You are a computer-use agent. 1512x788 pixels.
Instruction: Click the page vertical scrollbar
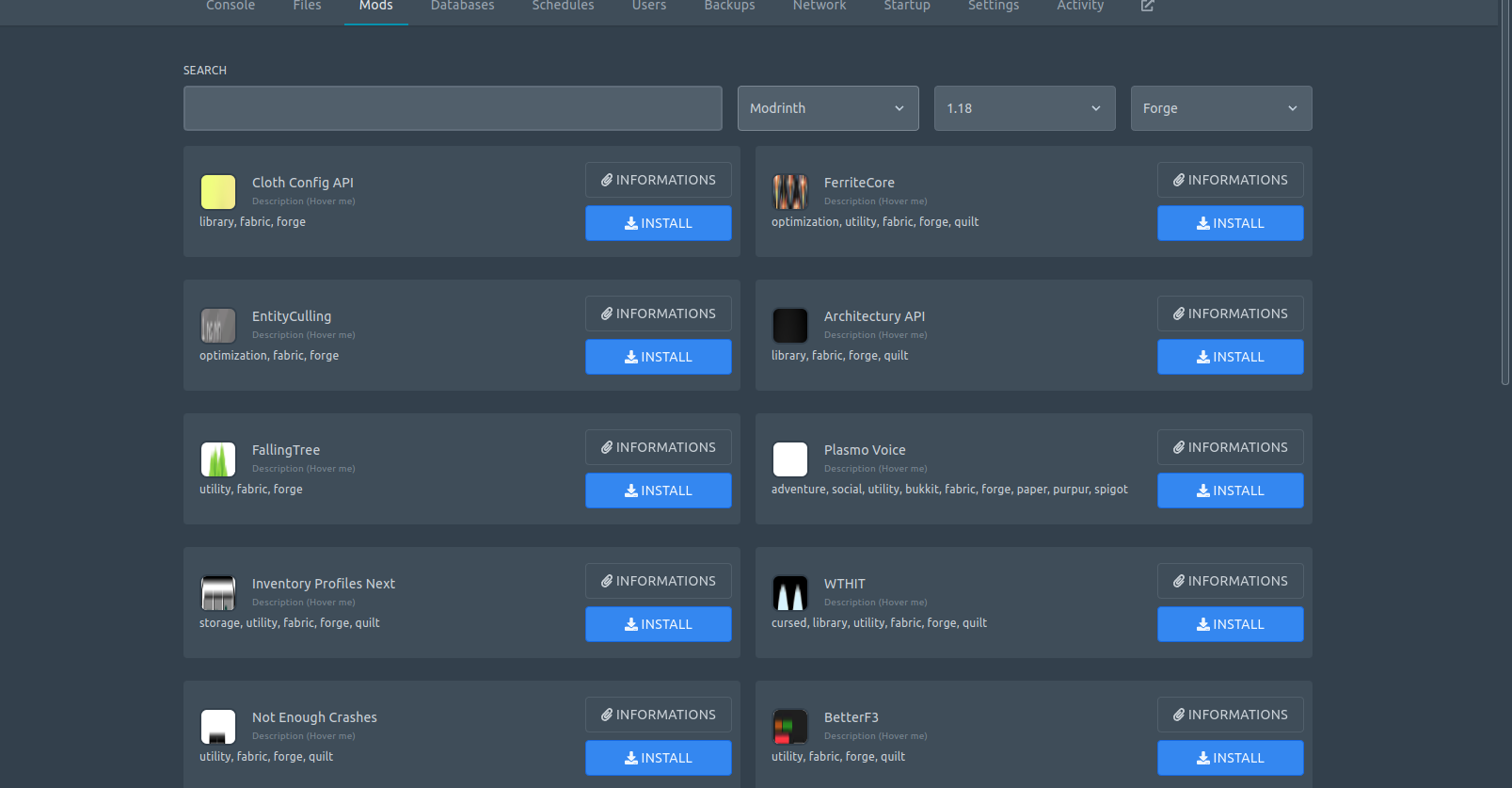point(1505,193)
